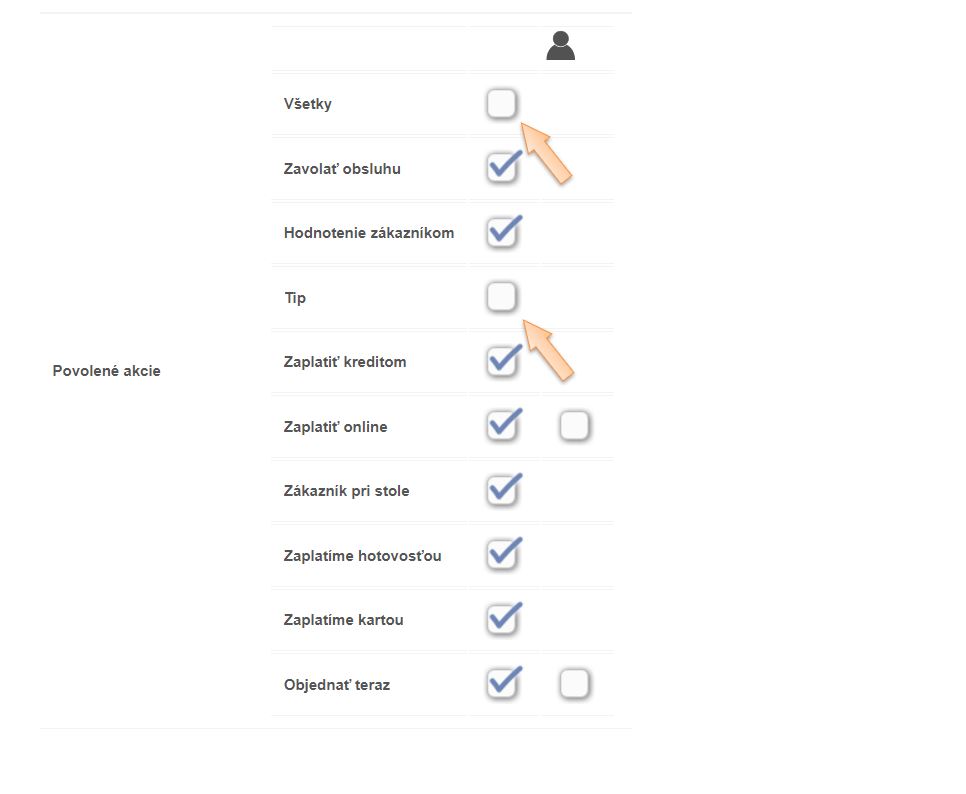The image size is (966, 794).
Task: Uncheck Zaplatiť kreditom checkbox
Action: [502, 362]
